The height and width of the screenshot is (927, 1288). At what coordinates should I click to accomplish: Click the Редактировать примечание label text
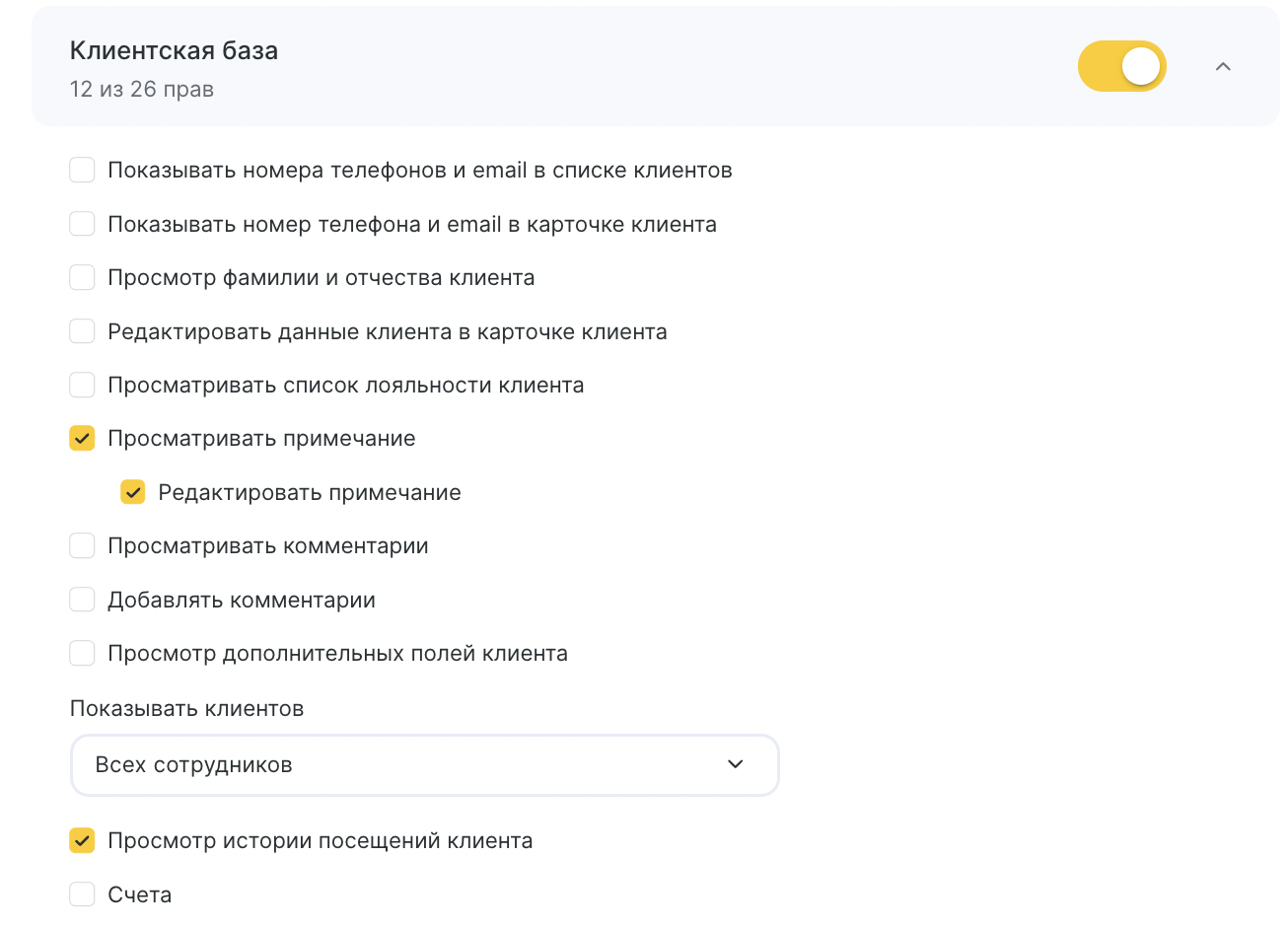tap(310, 493)
